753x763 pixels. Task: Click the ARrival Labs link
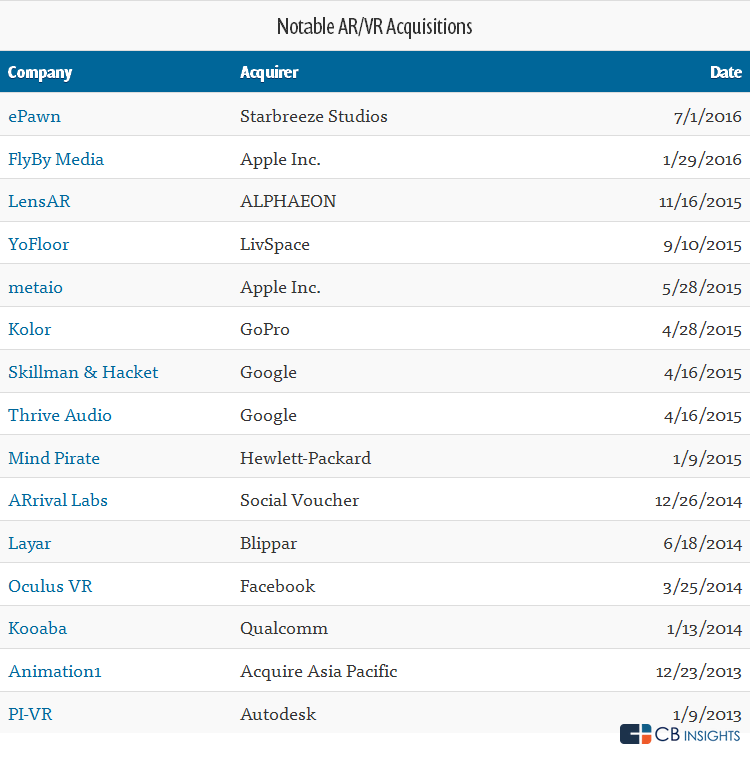tap(58, 500)
